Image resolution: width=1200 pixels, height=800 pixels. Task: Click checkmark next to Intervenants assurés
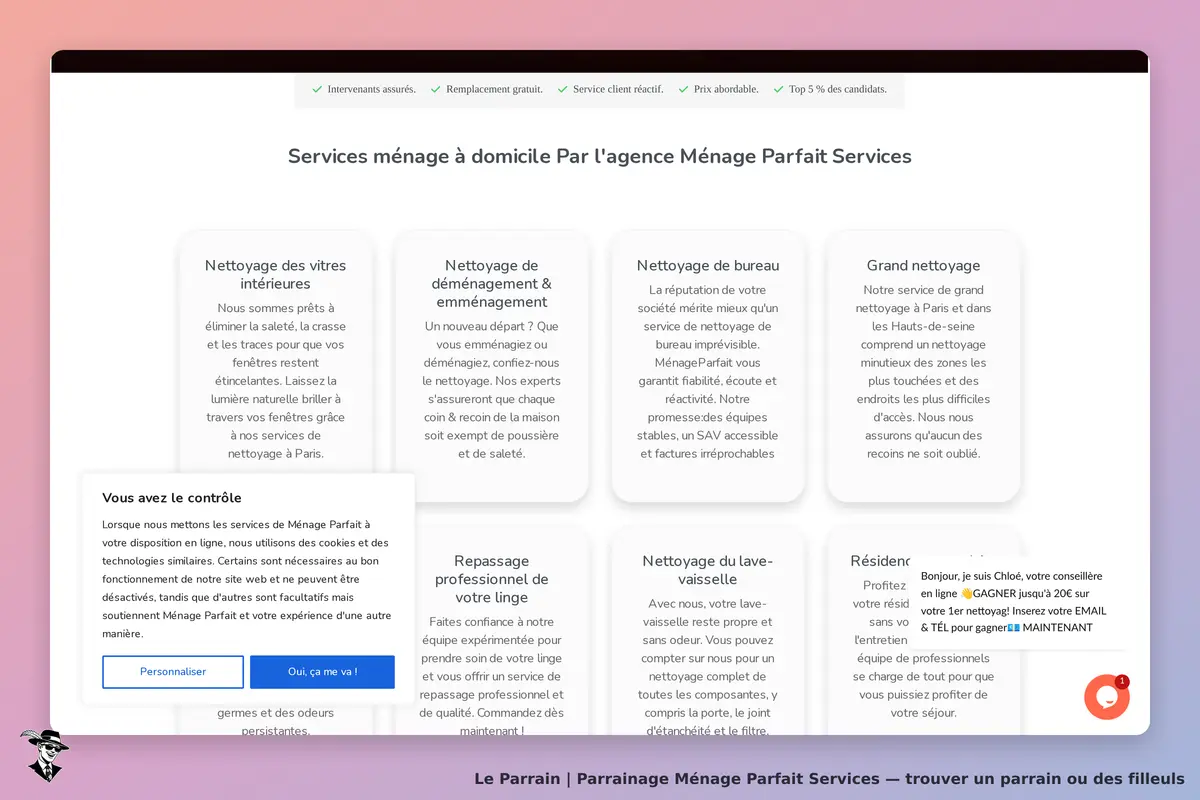pos(317,89)
